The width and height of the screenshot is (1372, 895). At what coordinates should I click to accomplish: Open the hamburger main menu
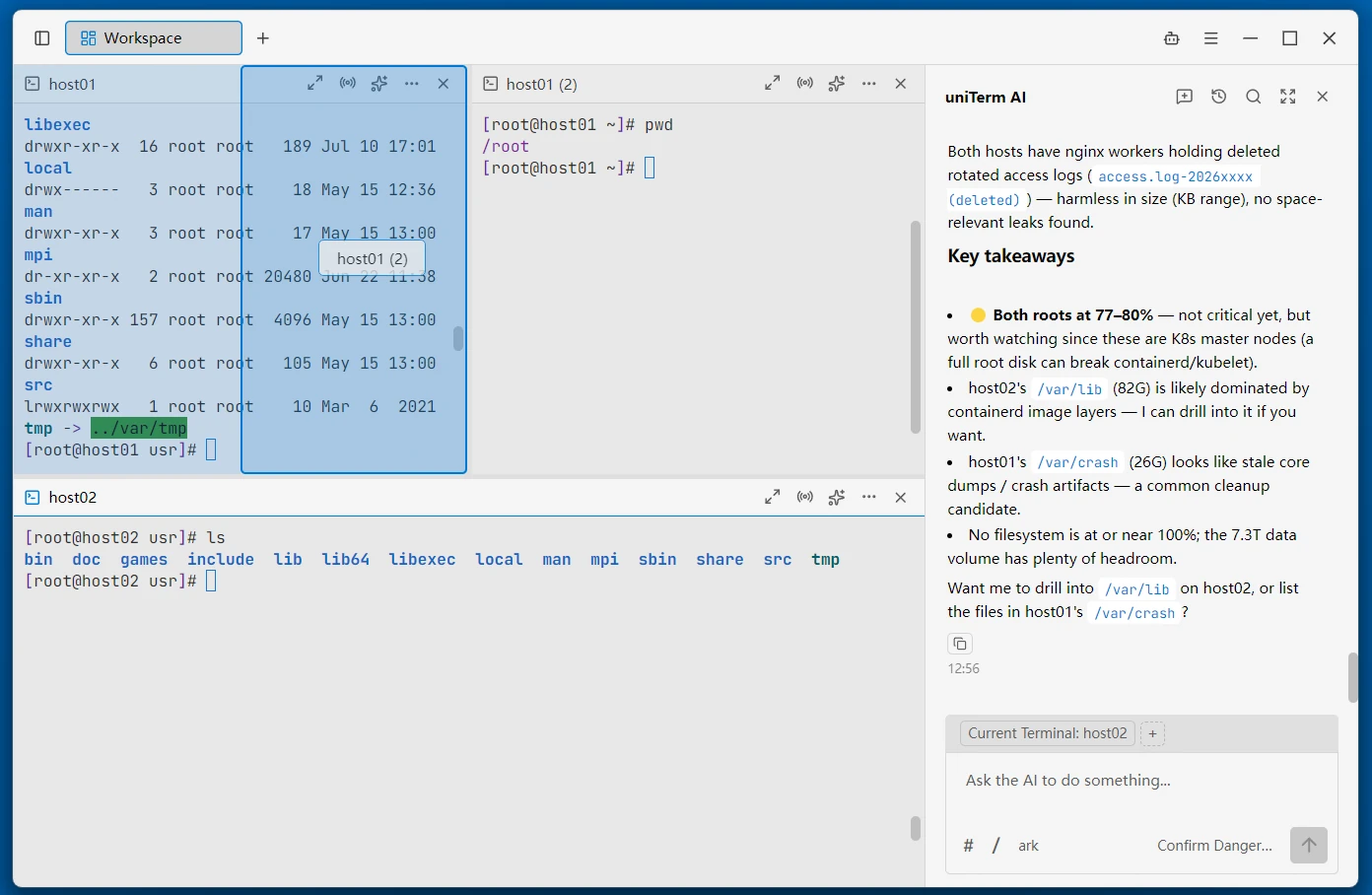pos(1211,38)
